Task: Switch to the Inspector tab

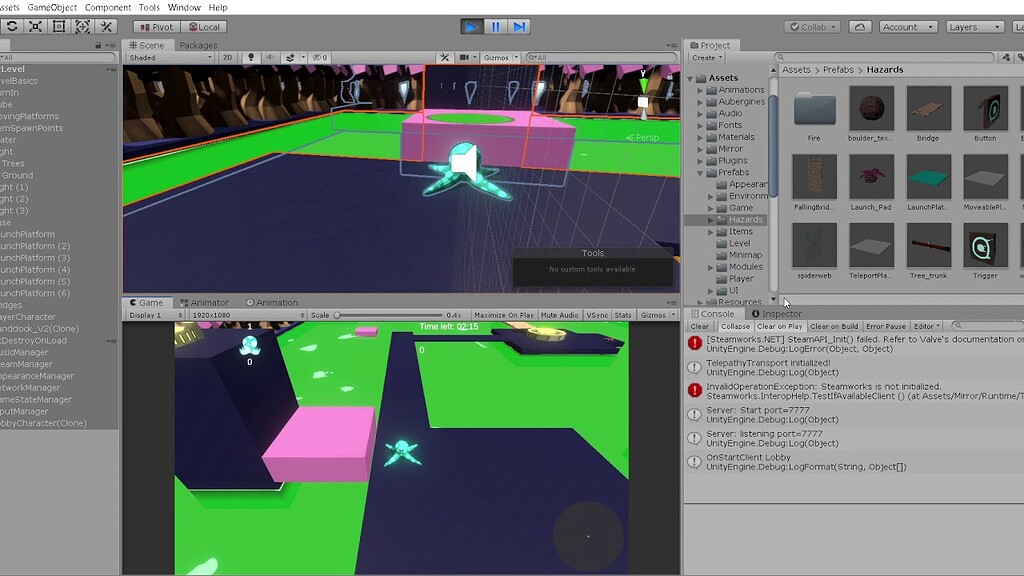Action: [x=776, y=313]
